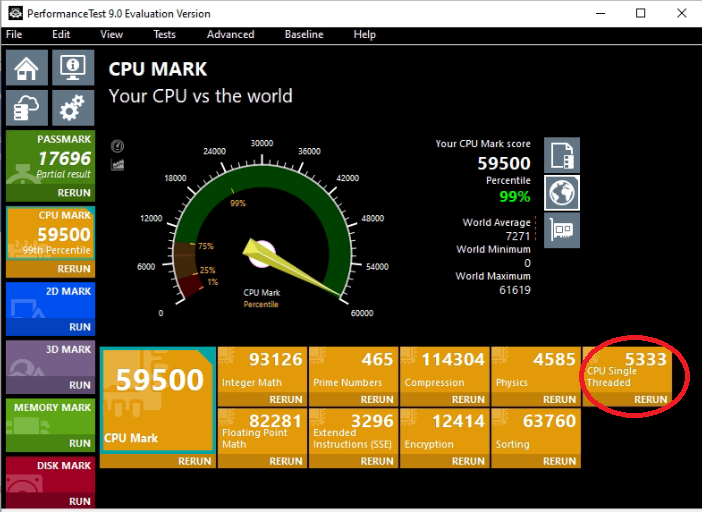
Task: Click the document baseline chart icon
Action: coord(561,155)
